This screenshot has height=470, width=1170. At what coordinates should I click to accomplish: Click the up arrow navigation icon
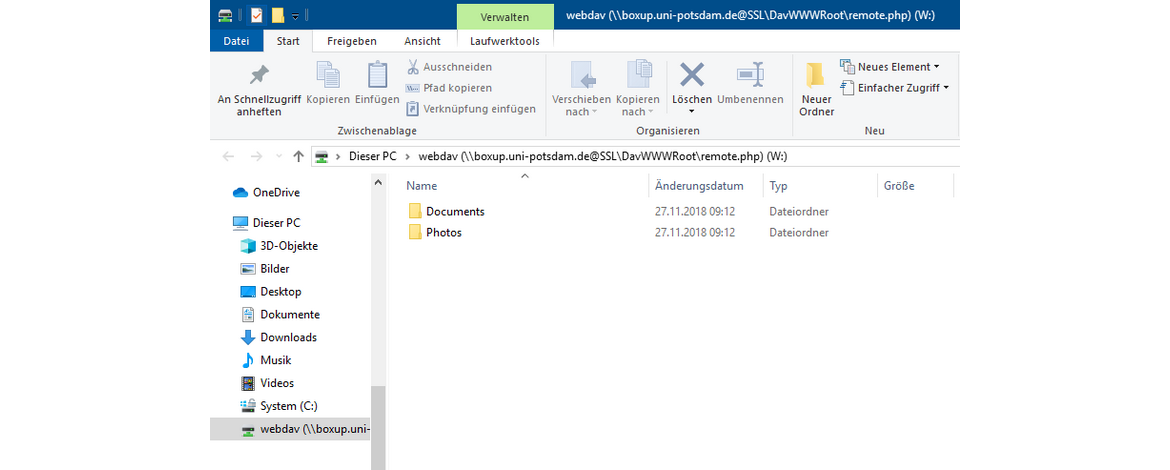pos(298,157)
